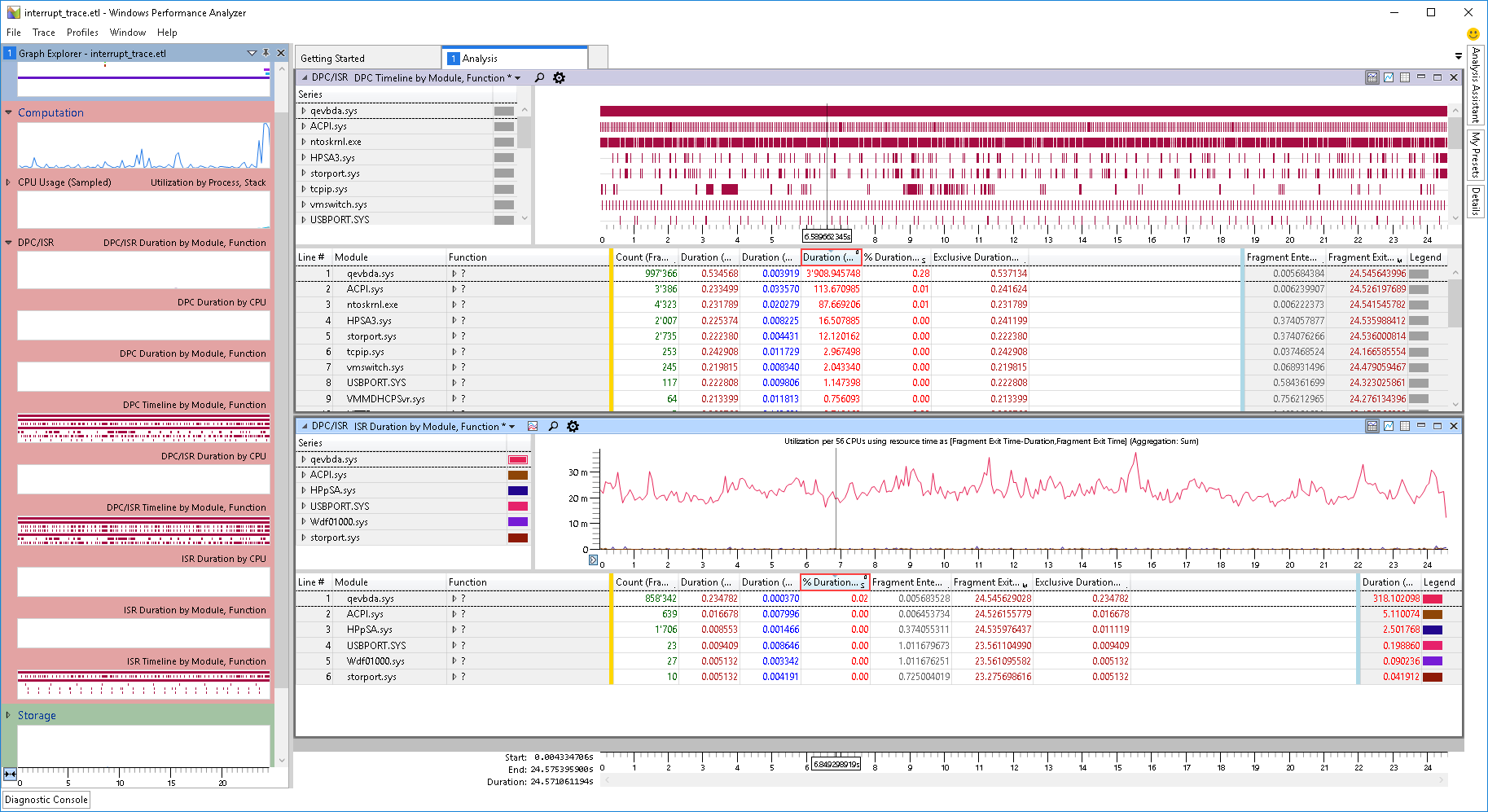Show graph and table in ISR Duration panel
The image size is (1488, 812).
coord(1372,426)
